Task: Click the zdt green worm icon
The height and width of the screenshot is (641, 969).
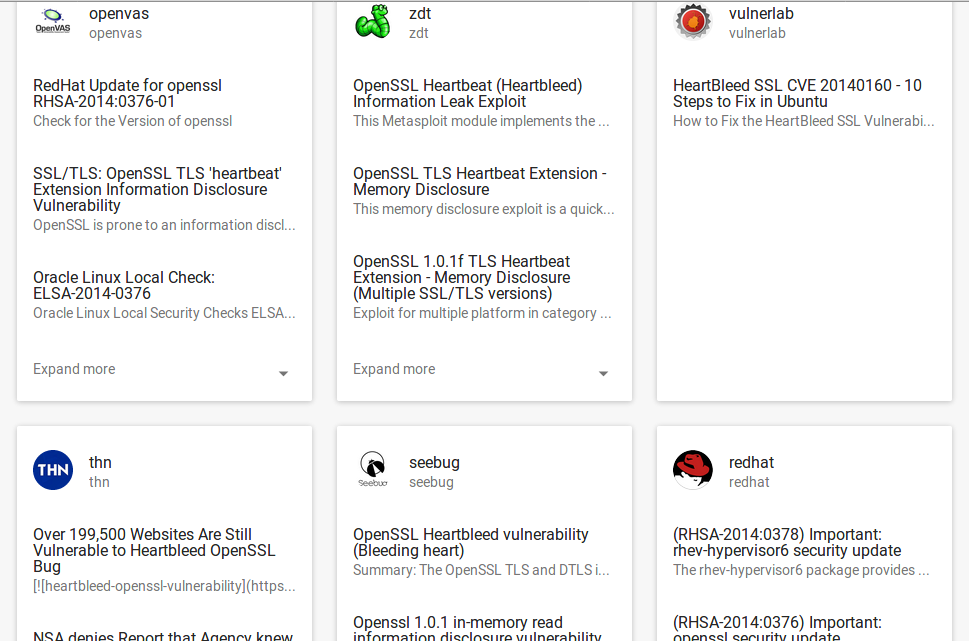Action: click(x=373, y=22)
